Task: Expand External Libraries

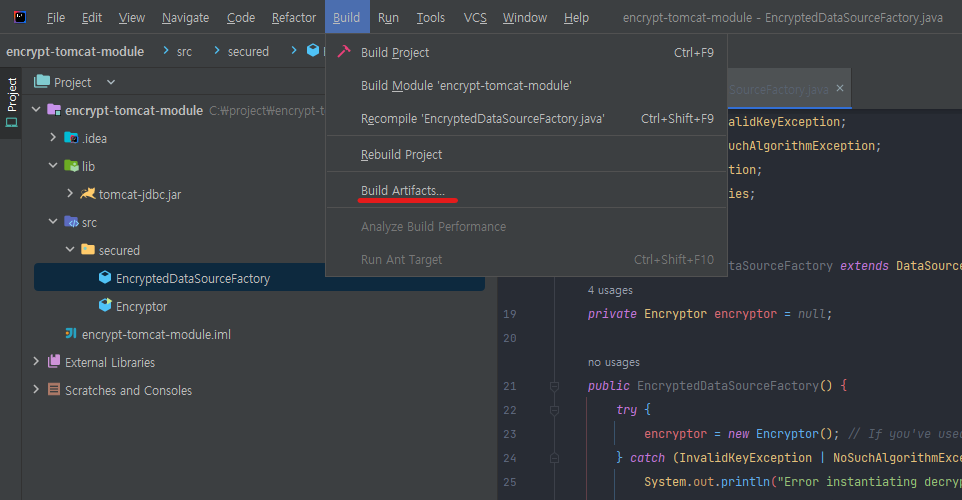Action: click(36, 361)
